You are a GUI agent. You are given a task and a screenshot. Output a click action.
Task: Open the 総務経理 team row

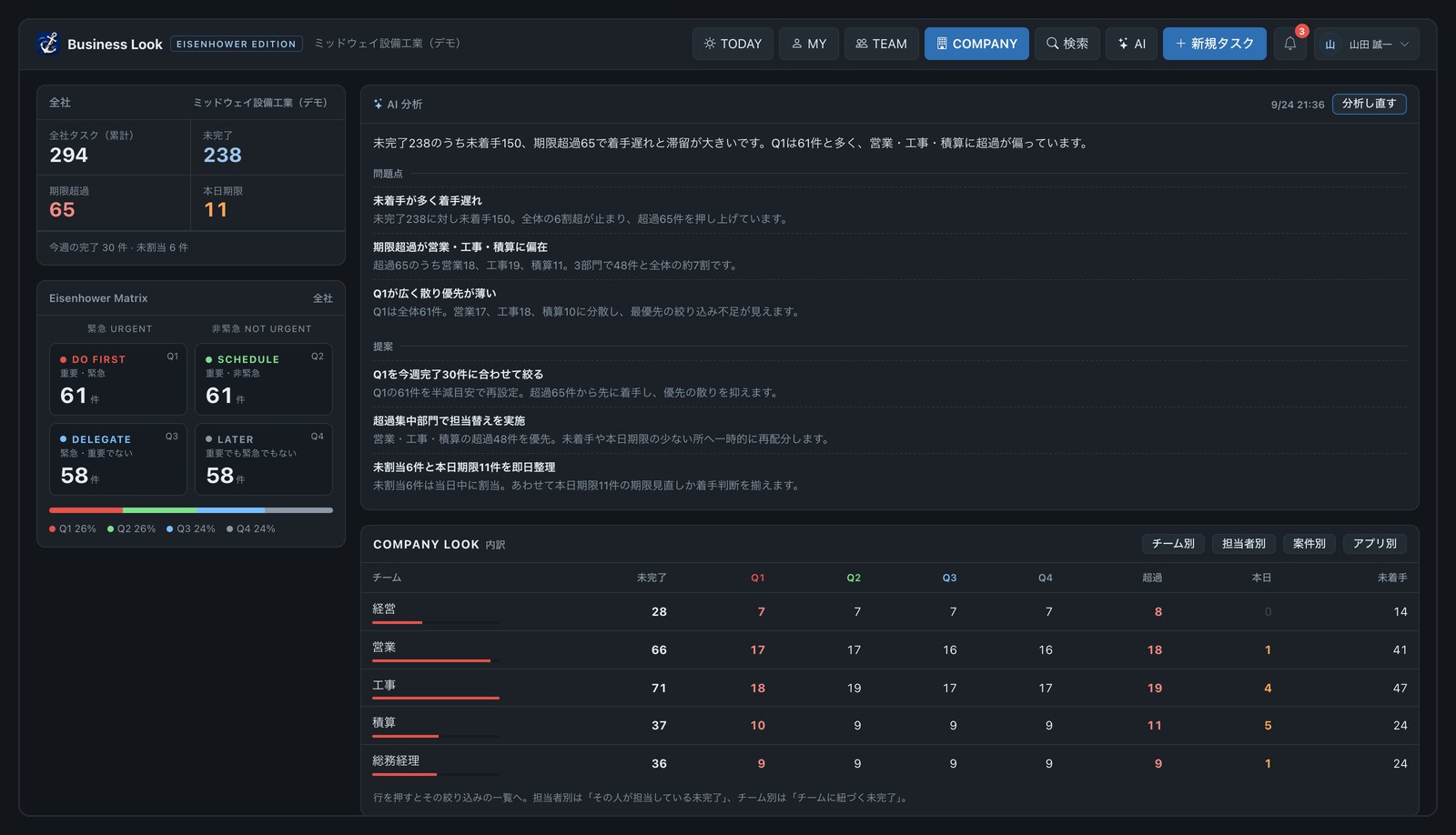click(x=889, y=763)
